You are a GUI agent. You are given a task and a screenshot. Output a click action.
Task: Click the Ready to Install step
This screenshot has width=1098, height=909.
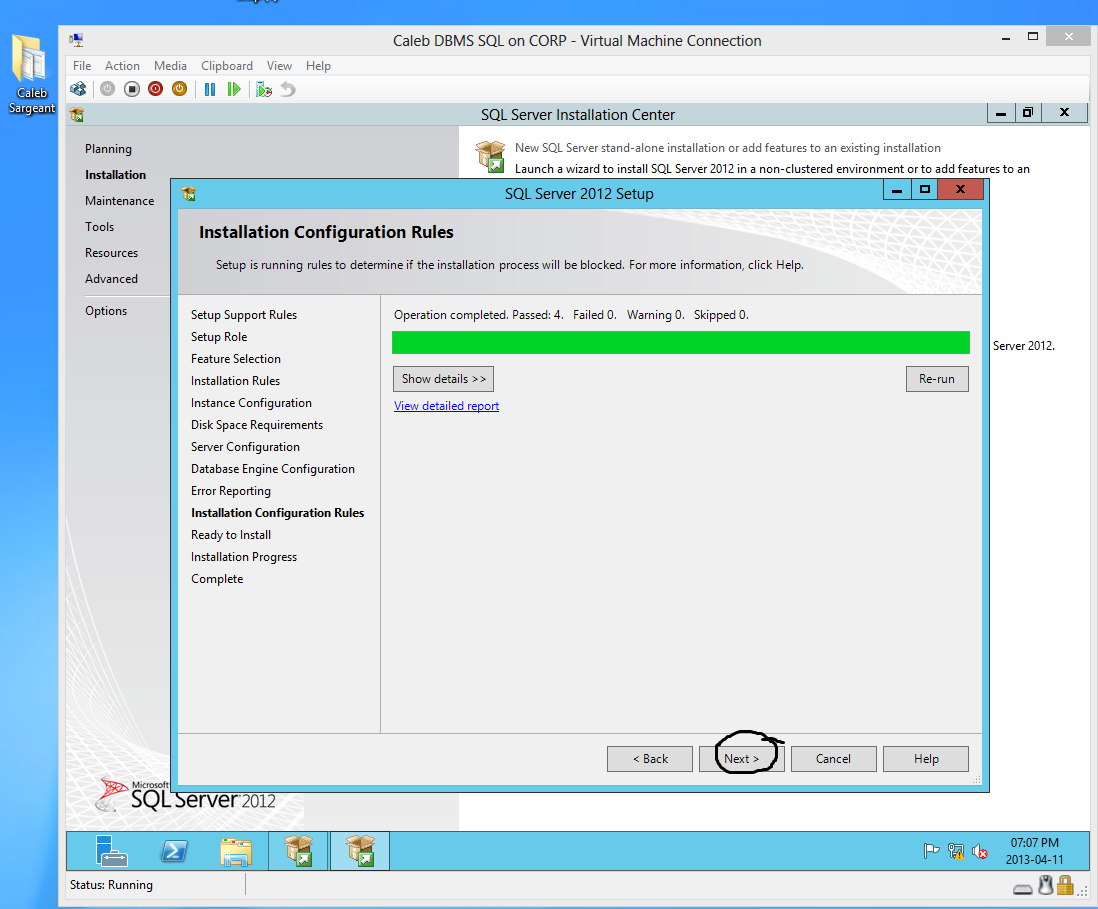tap(230, 535)
